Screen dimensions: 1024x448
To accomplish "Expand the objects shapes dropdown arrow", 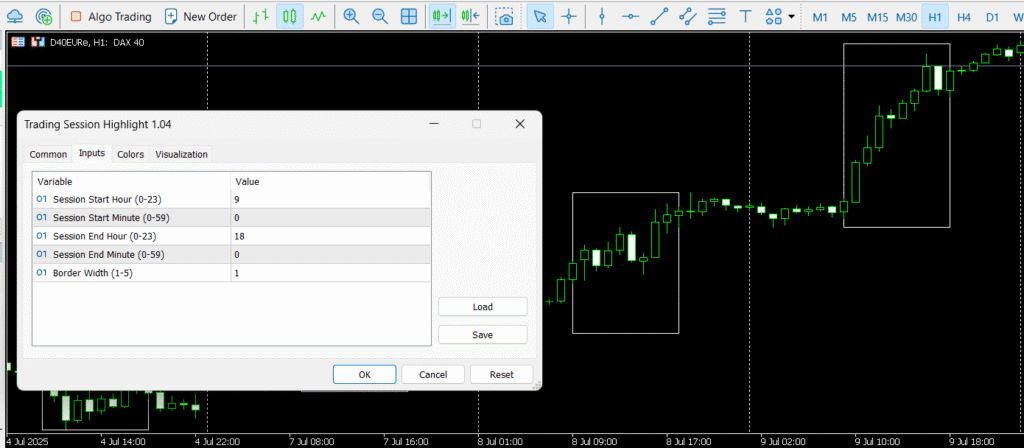I will coord(792,17).
